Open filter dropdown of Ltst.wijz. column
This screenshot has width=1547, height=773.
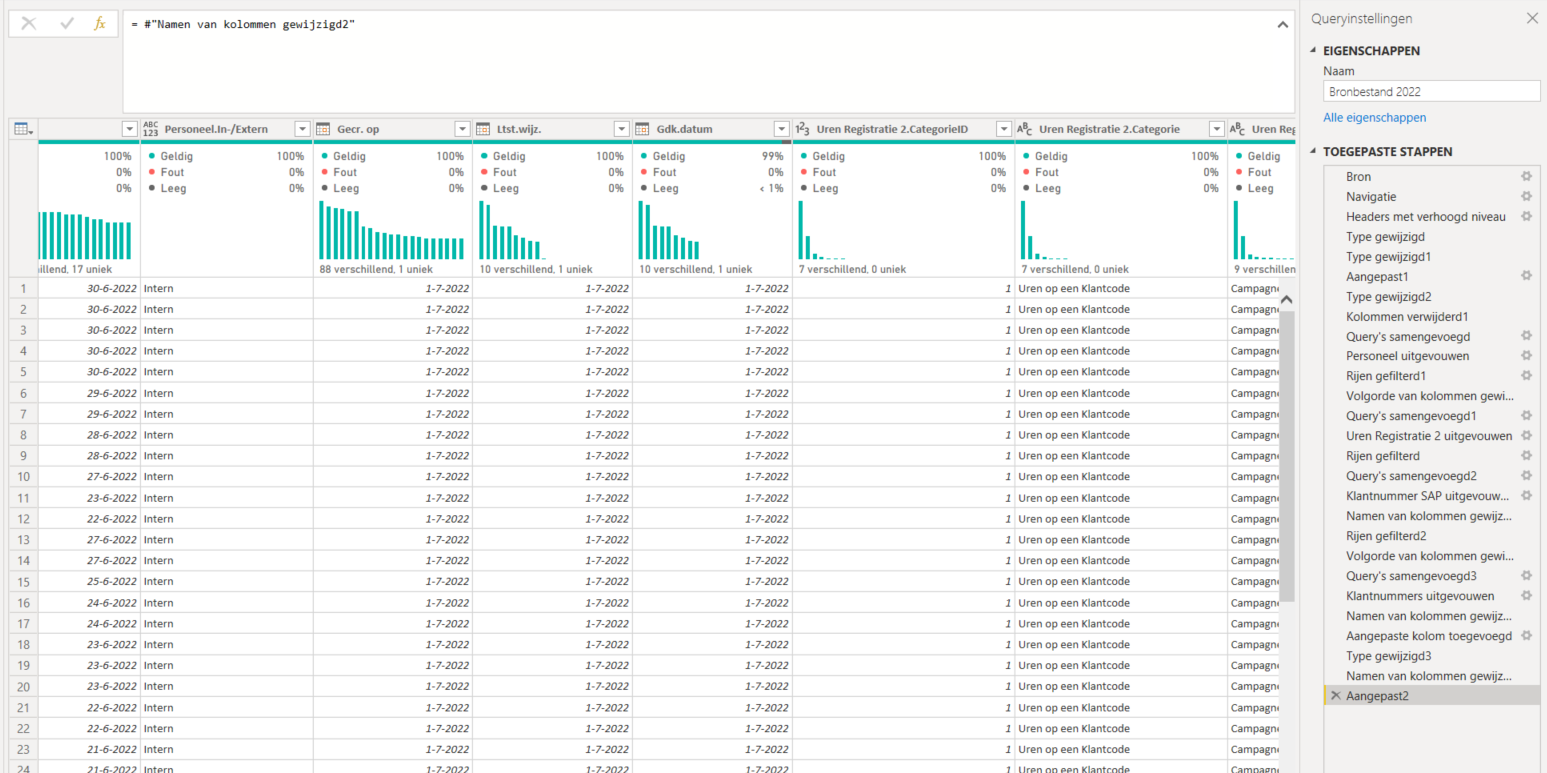pos(622,129)
